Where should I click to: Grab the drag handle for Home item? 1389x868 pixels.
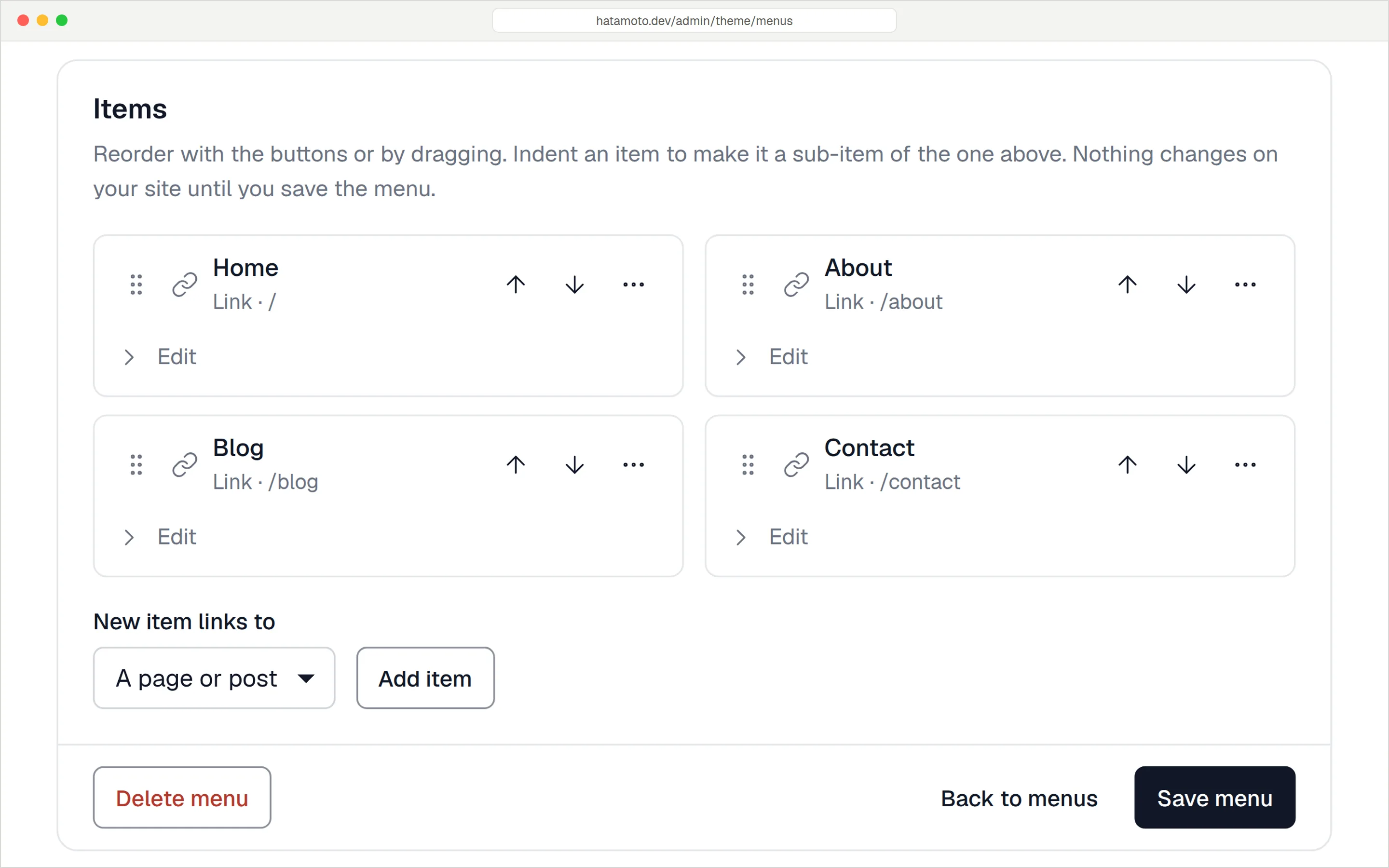click(136, 285)
